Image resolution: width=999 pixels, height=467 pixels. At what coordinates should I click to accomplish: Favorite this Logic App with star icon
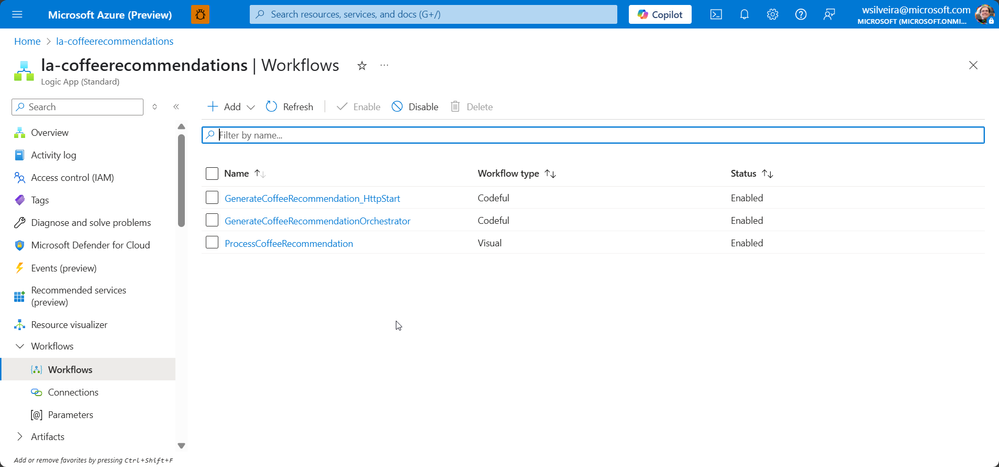362,66
